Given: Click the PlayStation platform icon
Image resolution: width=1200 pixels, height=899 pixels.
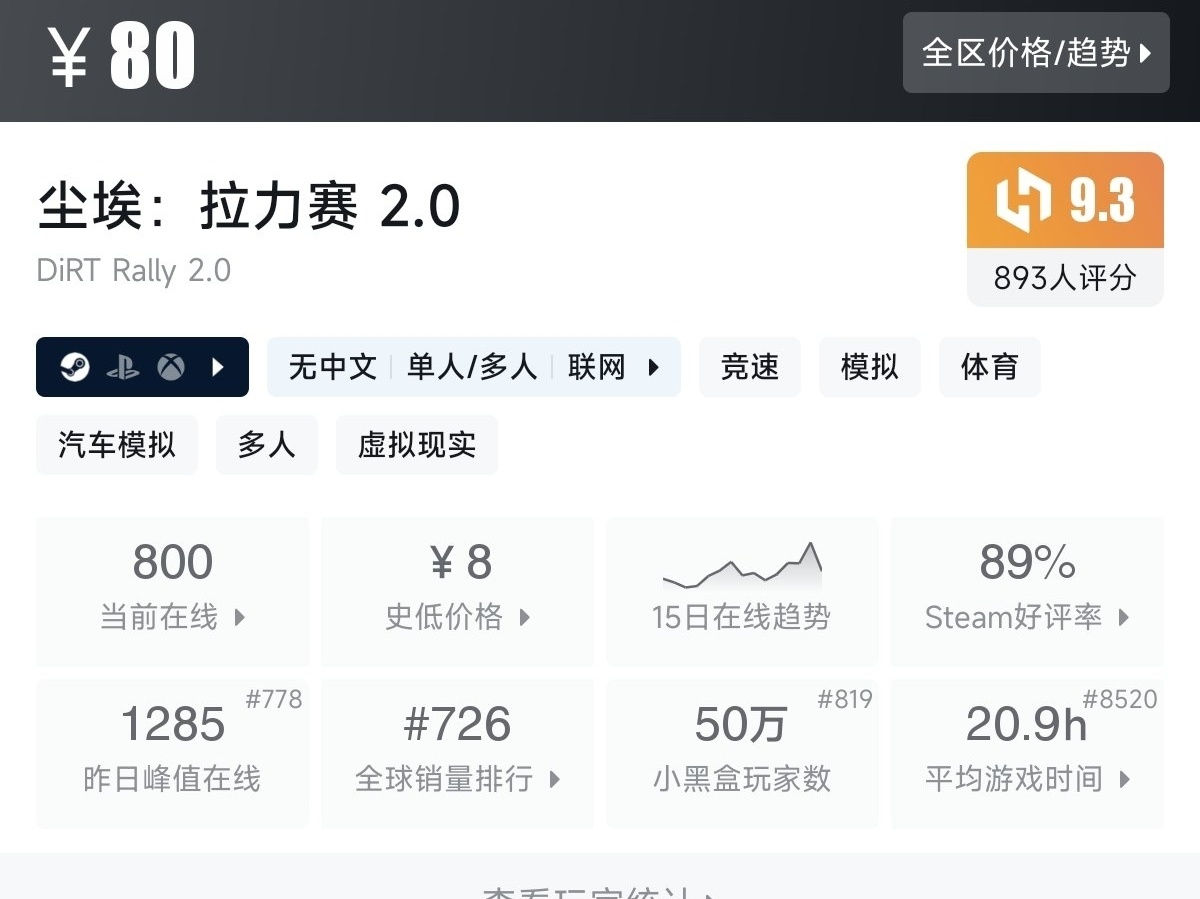Looking at the screenshot, I should click(124, 367).
